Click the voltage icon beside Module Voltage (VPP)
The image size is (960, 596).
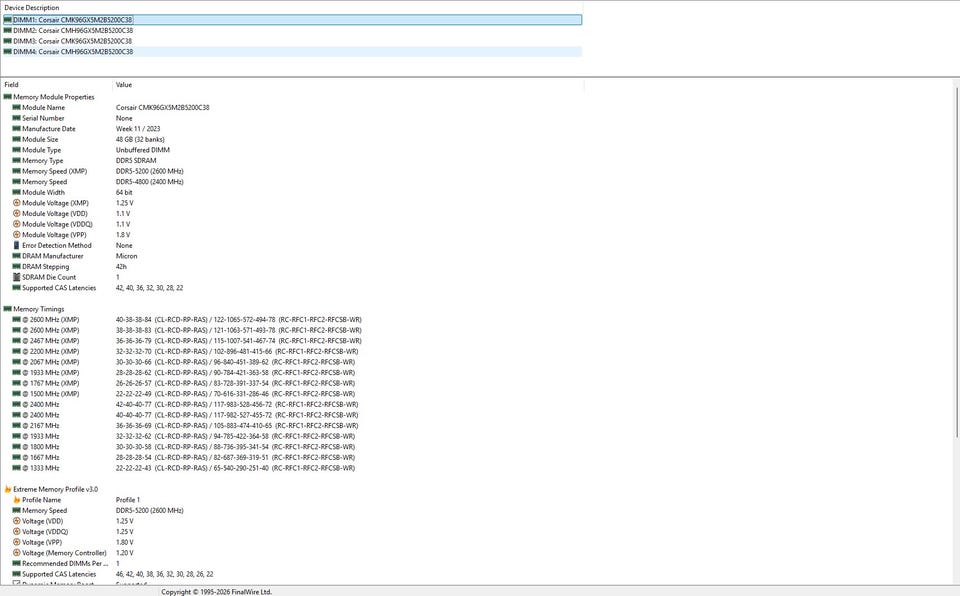click(x=17, y=235)
